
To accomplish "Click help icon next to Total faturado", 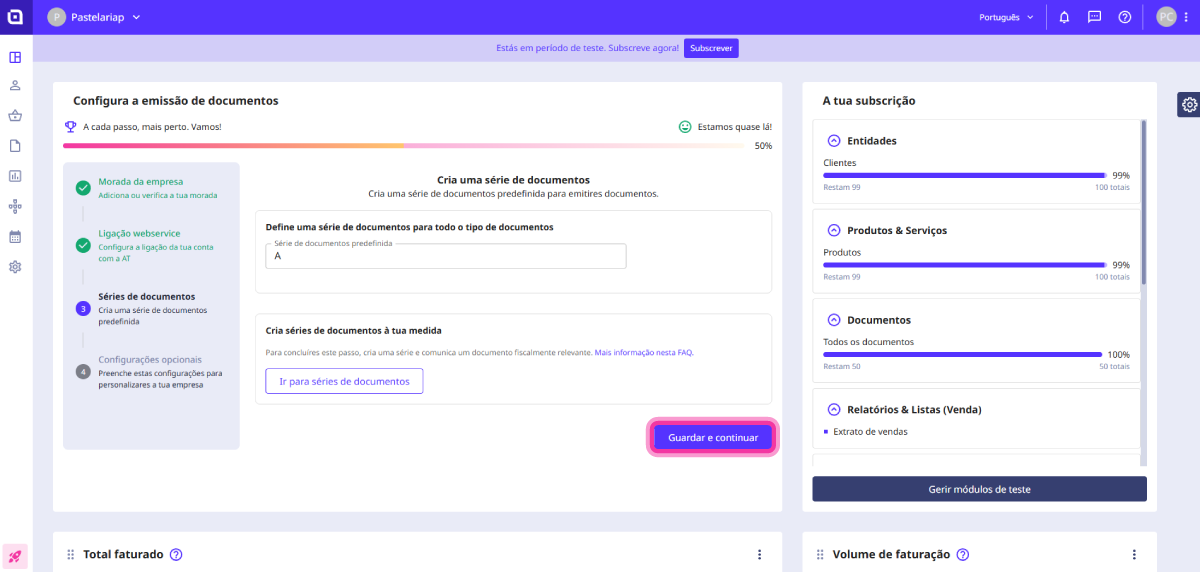I will point(176,554).
